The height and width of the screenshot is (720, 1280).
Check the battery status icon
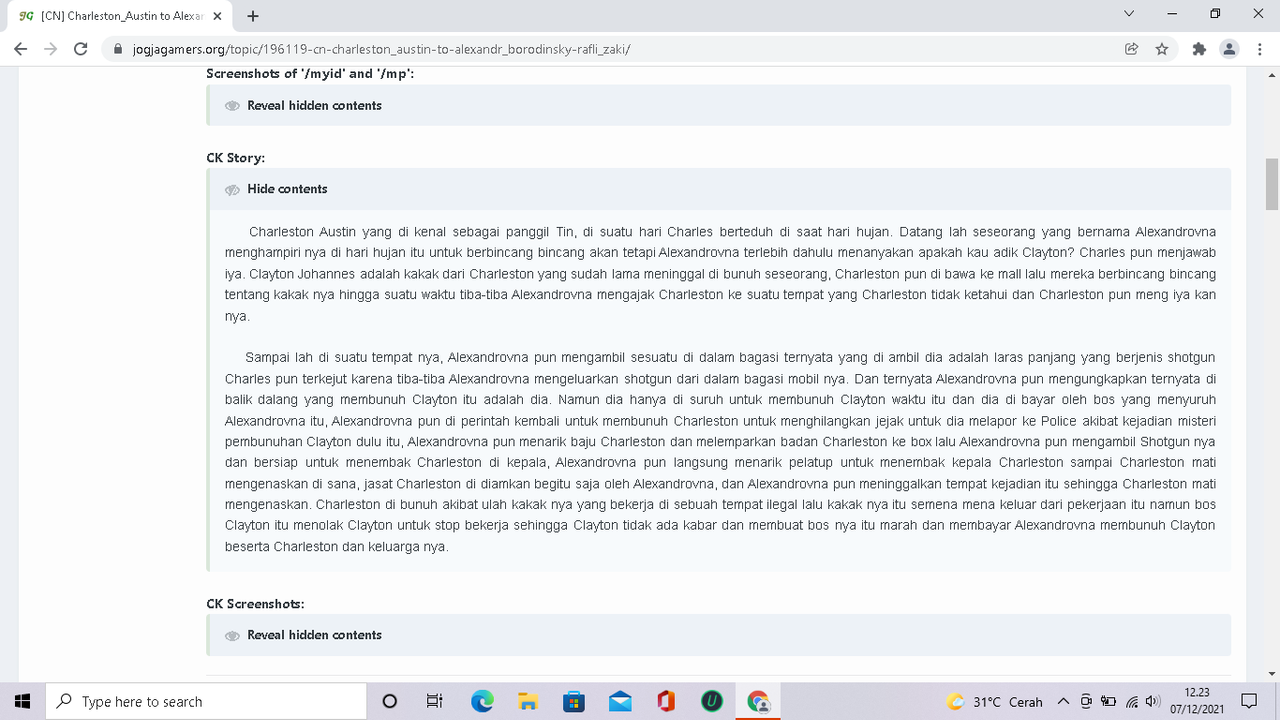point(1108,701)
